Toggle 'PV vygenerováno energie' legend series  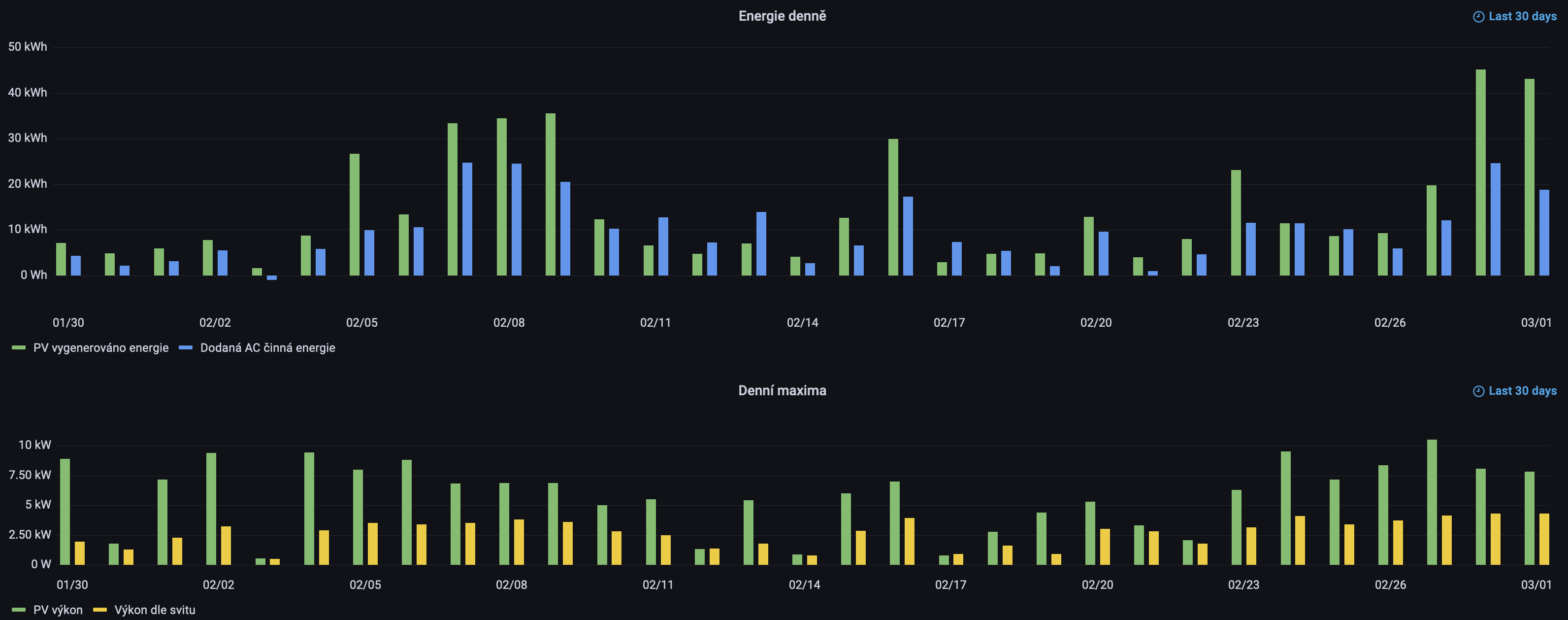pyautogui.click(x=100, y=348)
